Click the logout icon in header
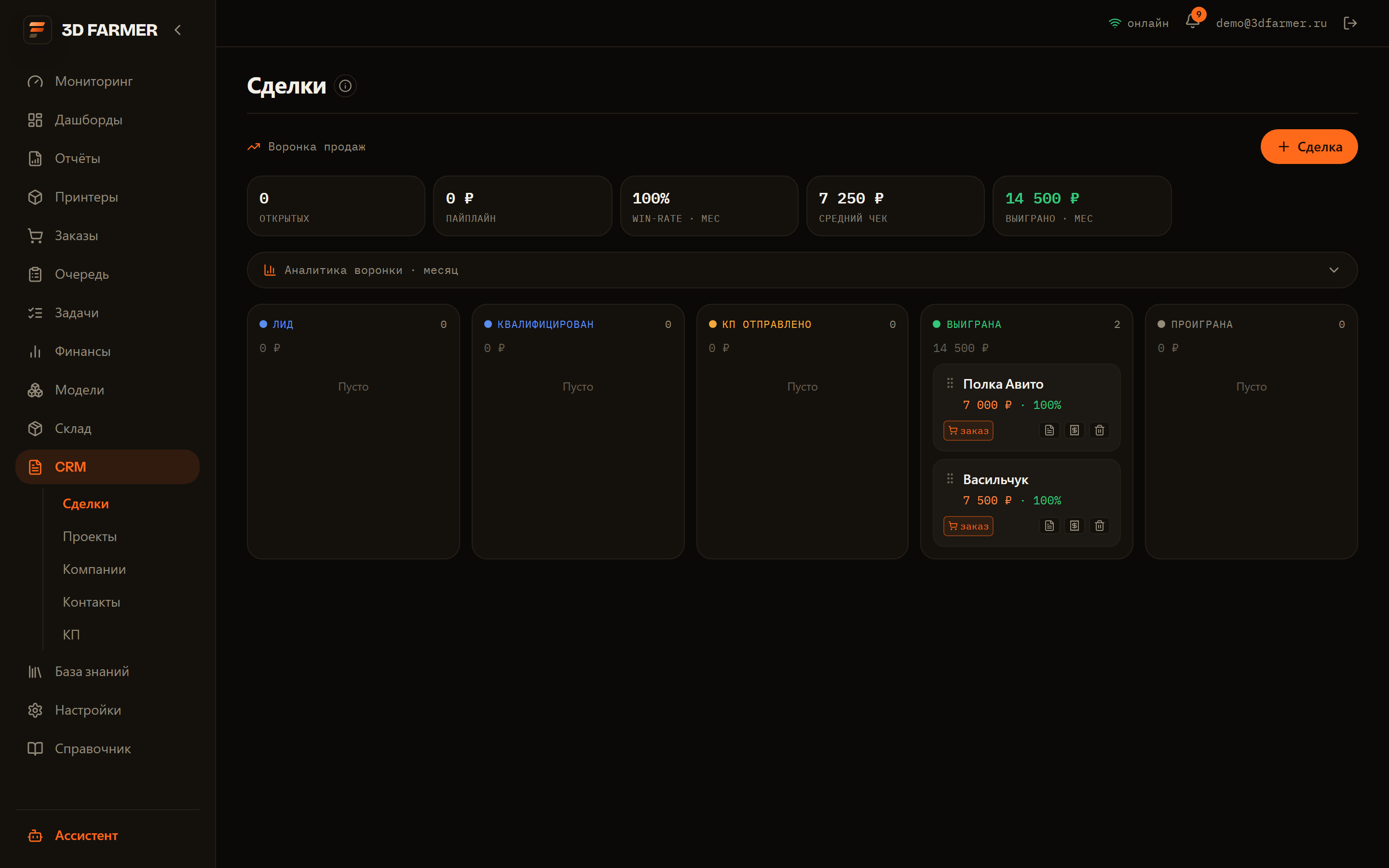1389x868 pixels. (1350, 23)
